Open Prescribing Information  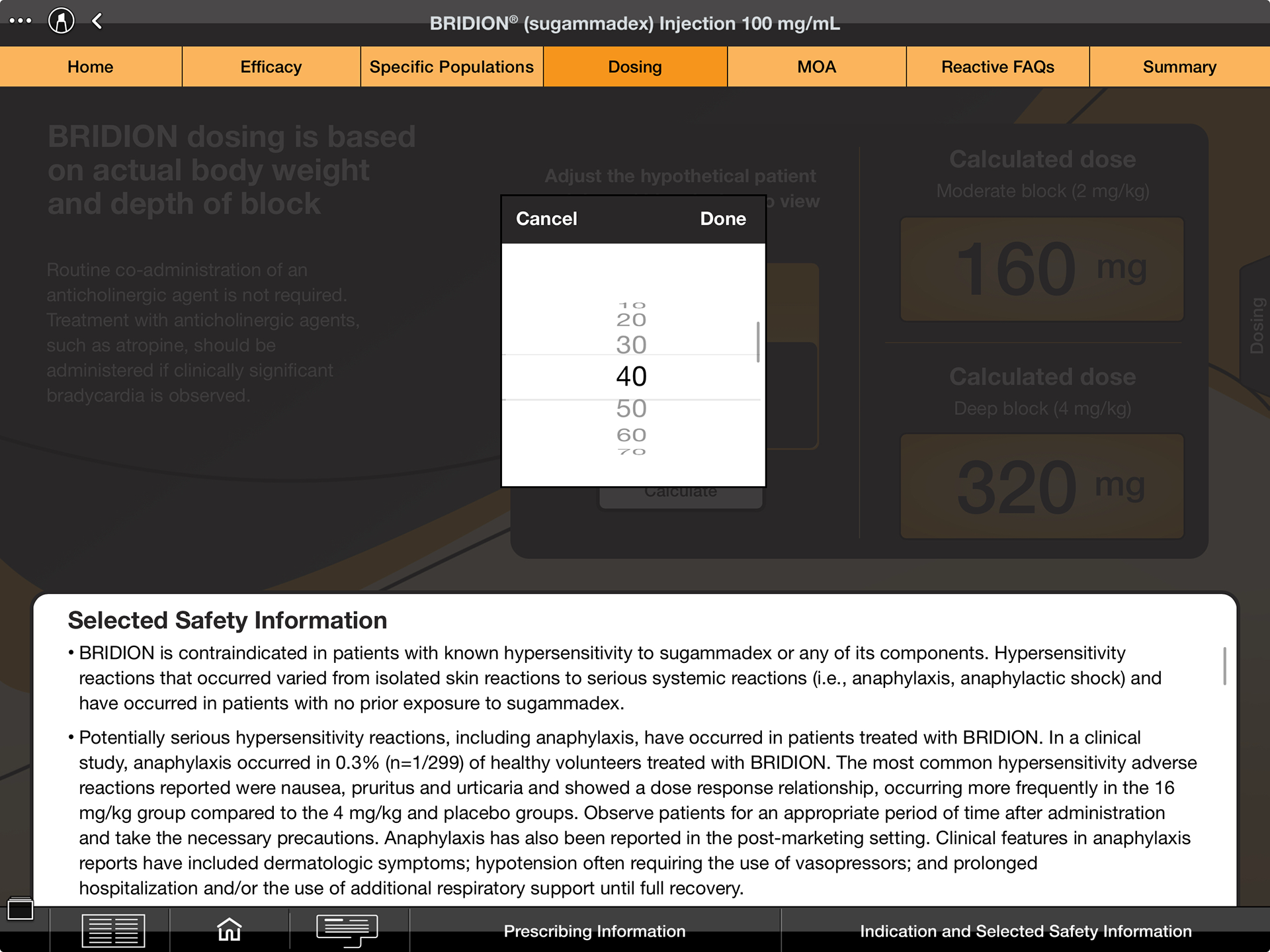click(x=595, y=931)
